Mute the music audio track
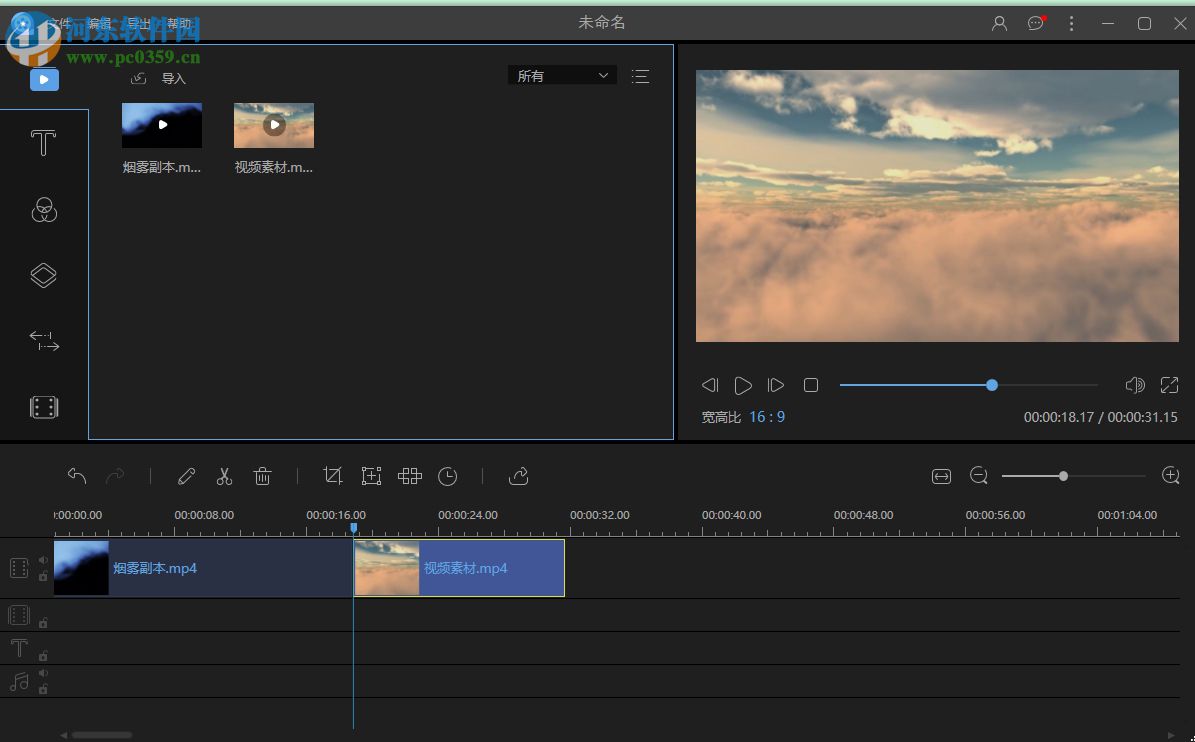The width and height of the screenshot is (1195, 742). point(43,674)
